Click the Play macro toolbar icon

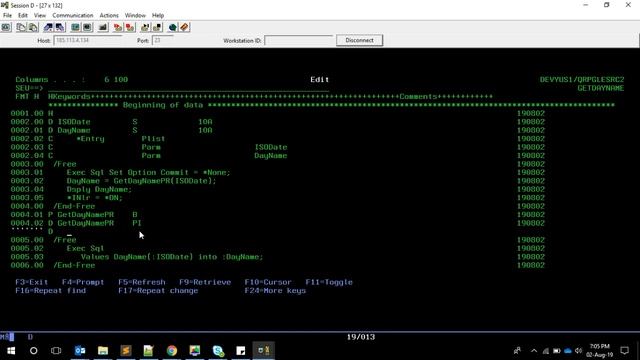pos(145,27)
